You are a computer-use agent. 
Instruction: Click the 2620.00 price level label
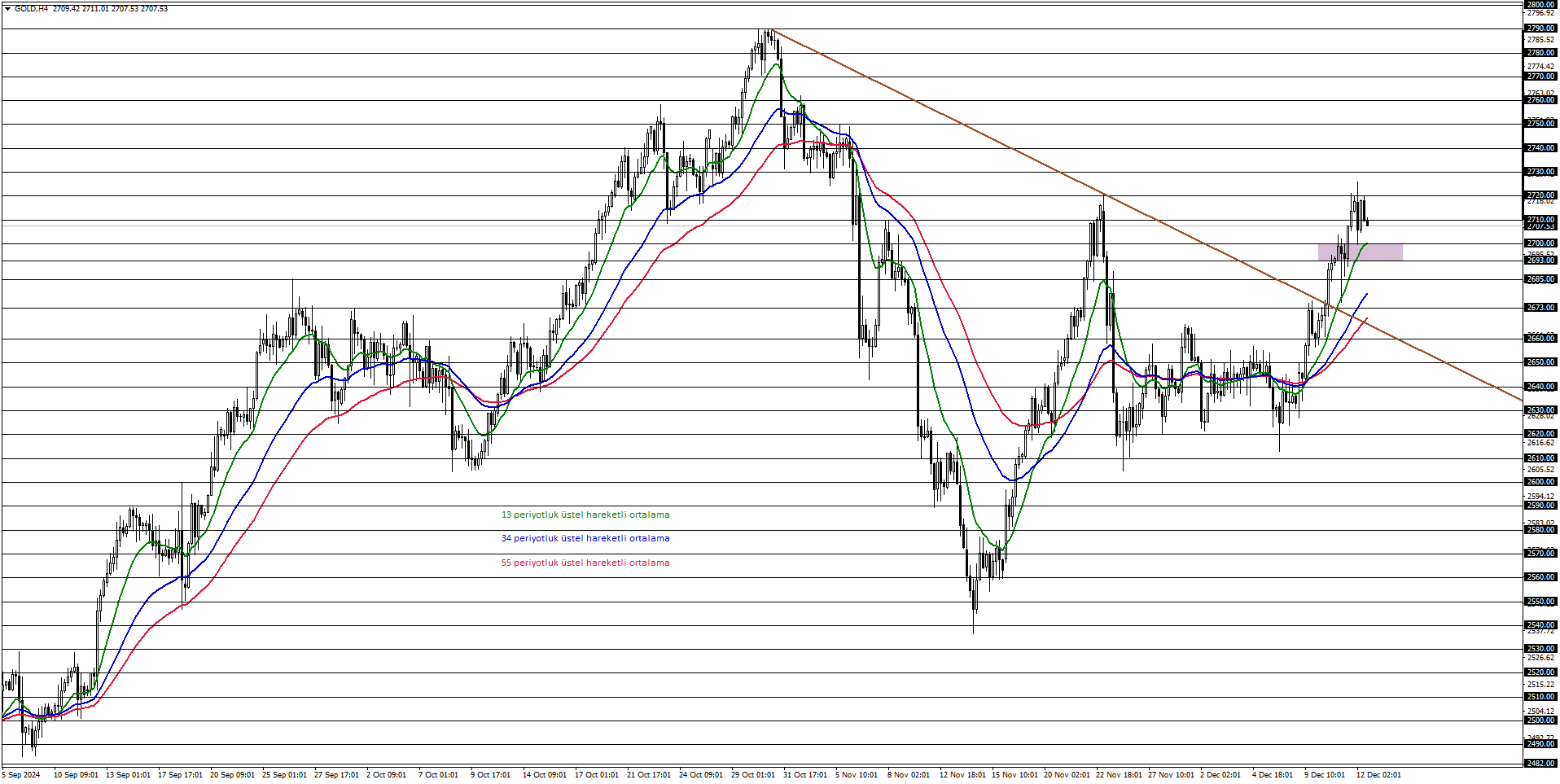tap(1540, 434)
